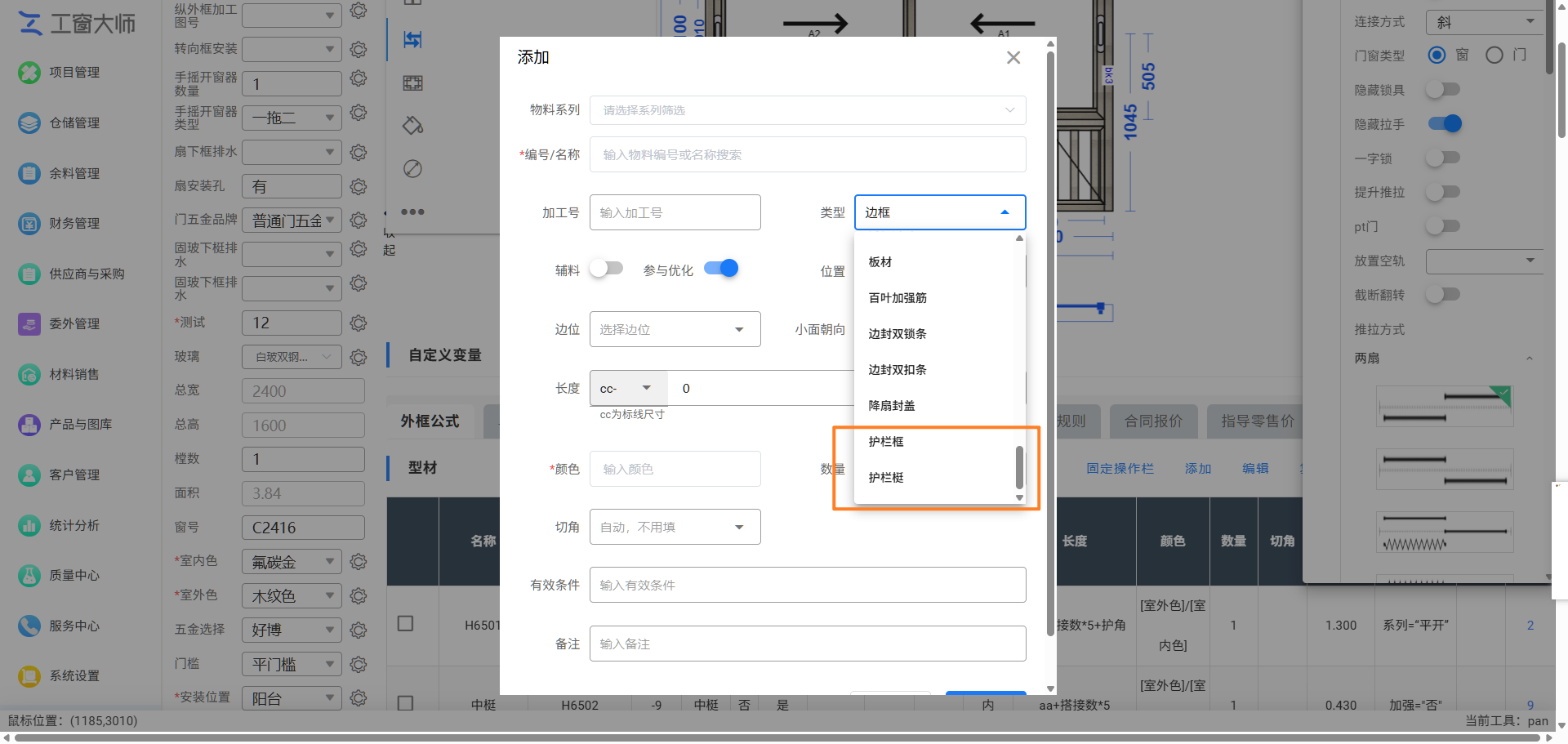This screenshot has width=1568, height=744.
Task: Choose 百叶加强筋 from the type list
Action: click(x=898, y=298)
